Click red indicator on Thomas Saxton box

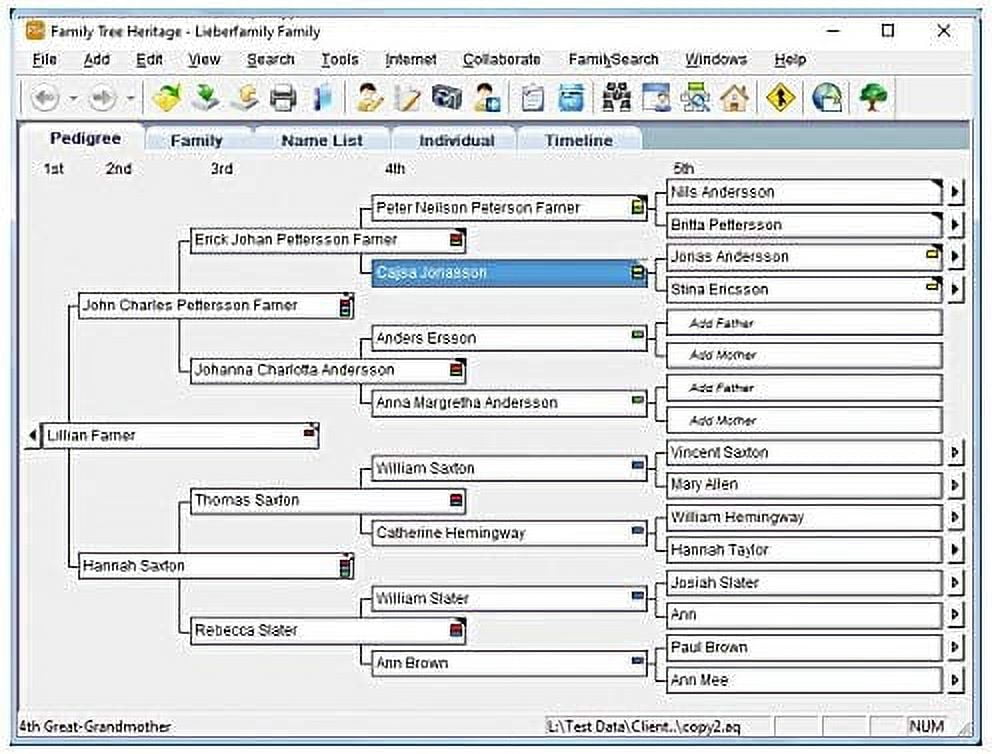[x=456, y=501]
